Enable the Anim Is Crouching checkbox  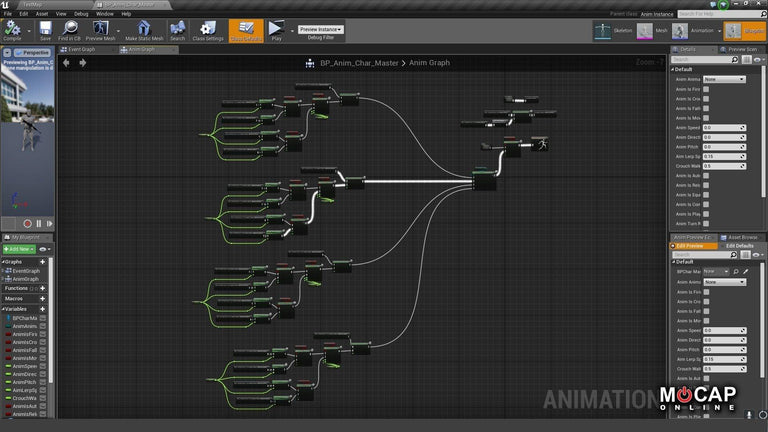pos(706,99)
